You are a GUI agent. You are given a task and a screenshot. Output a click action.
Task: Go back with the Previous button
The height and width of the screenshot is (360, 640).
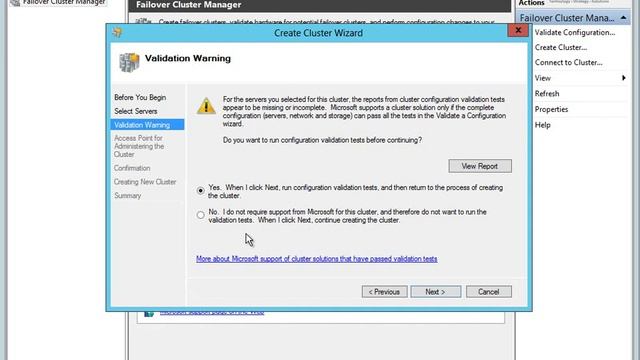[384, 292]
